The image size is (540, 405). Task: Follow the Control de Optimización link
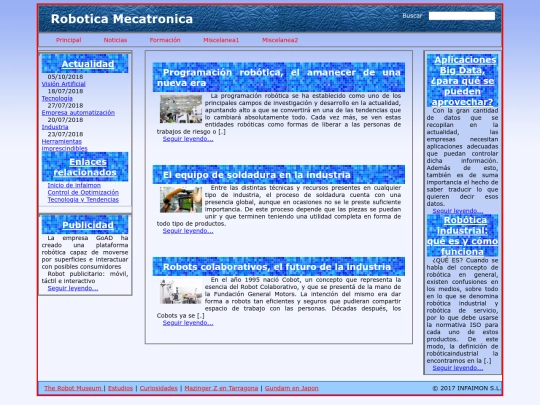(83, 192)
